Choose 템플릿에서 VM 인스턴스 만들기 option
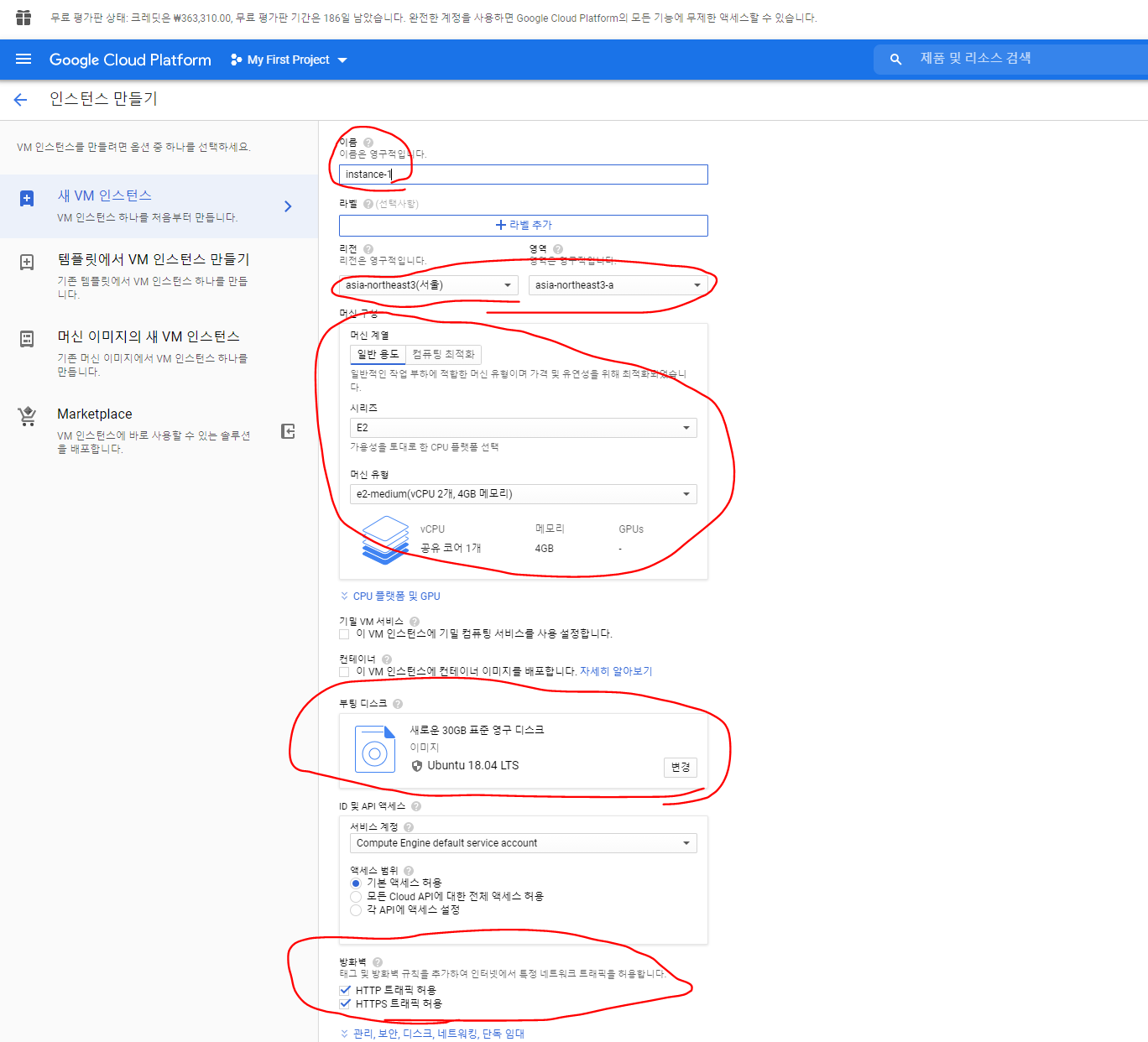 tap(159, 276)
